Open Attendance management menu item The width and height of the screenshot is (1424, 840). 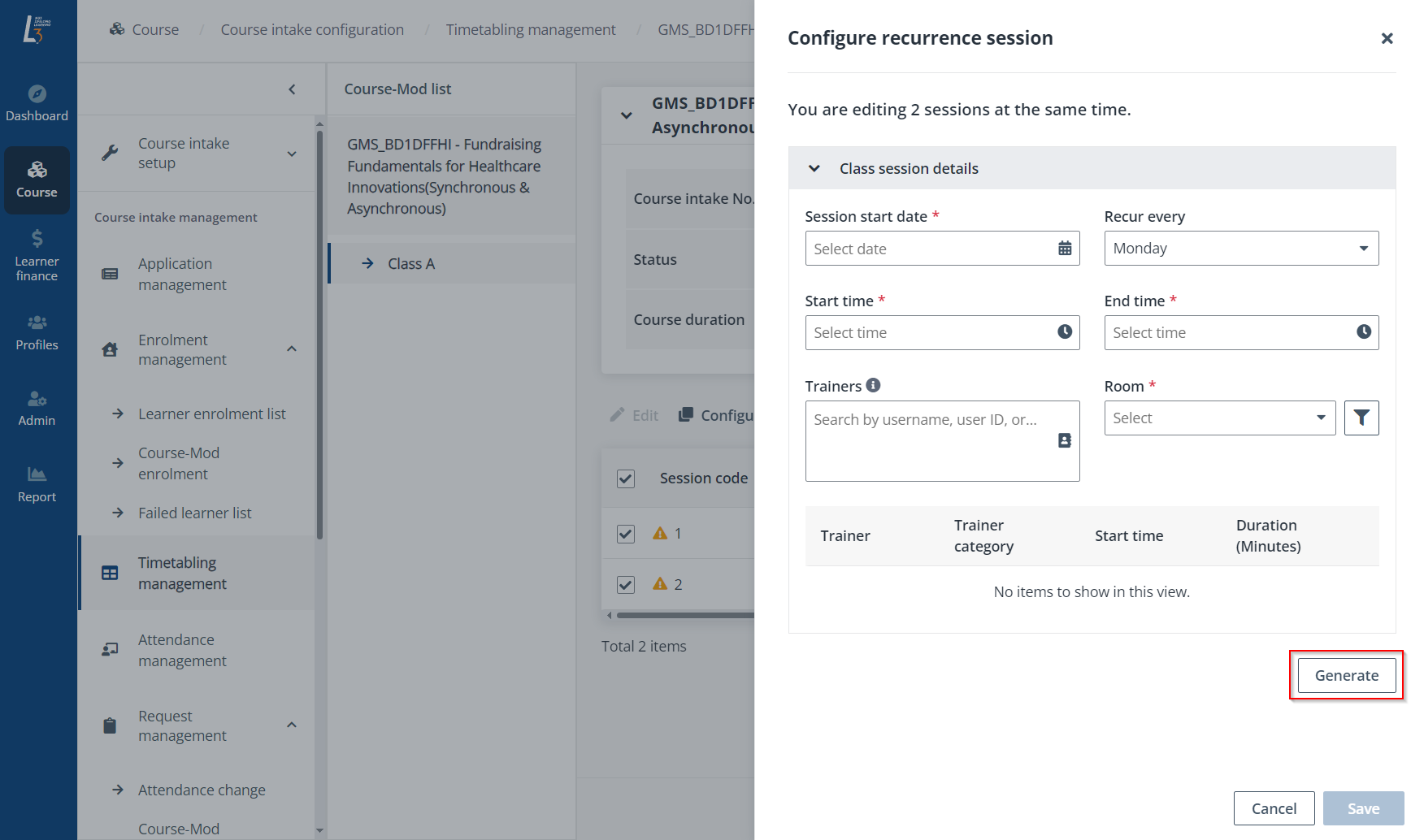(182, 650)
